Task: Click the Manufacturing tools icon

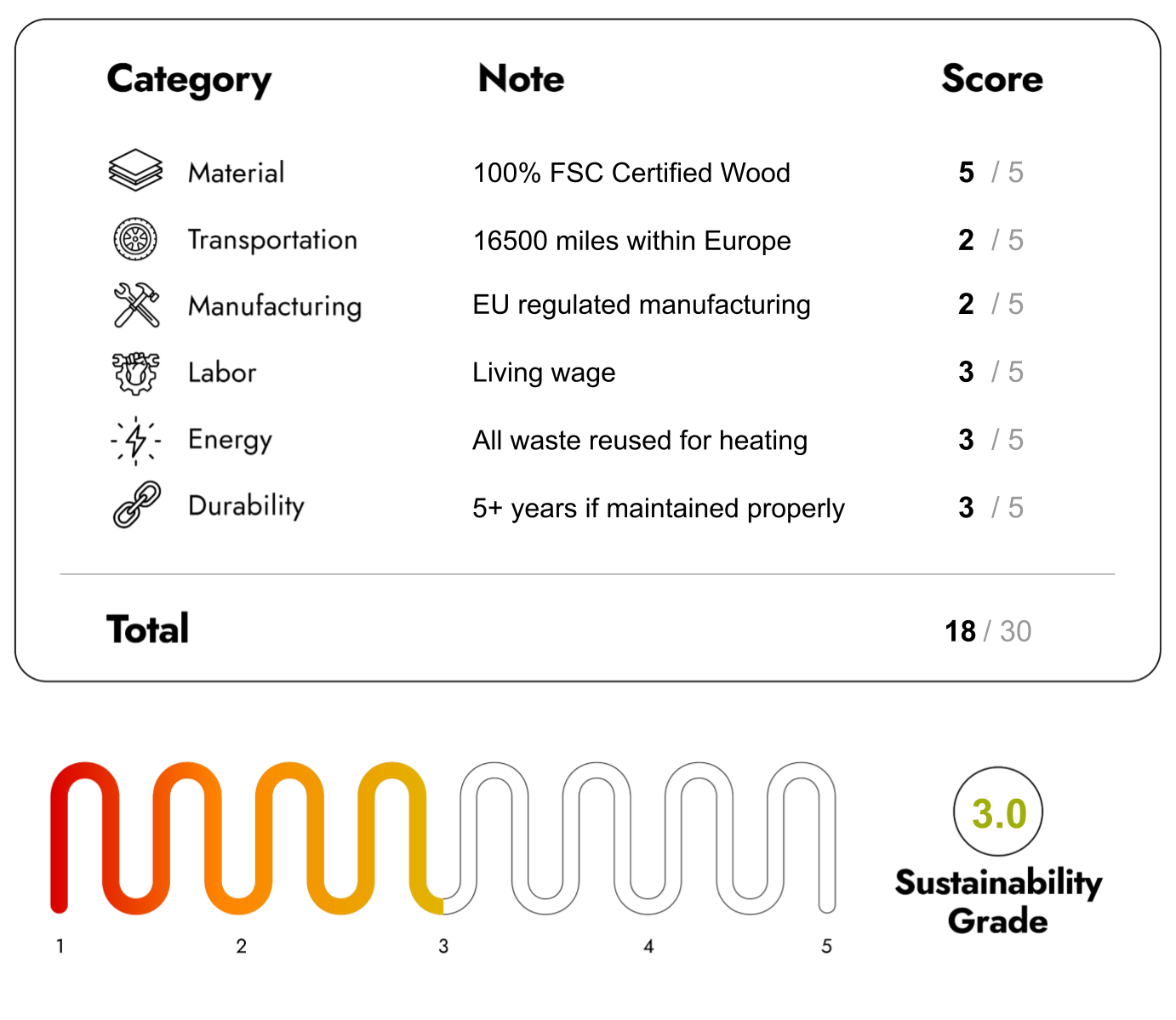Action: tap(136, 305)
